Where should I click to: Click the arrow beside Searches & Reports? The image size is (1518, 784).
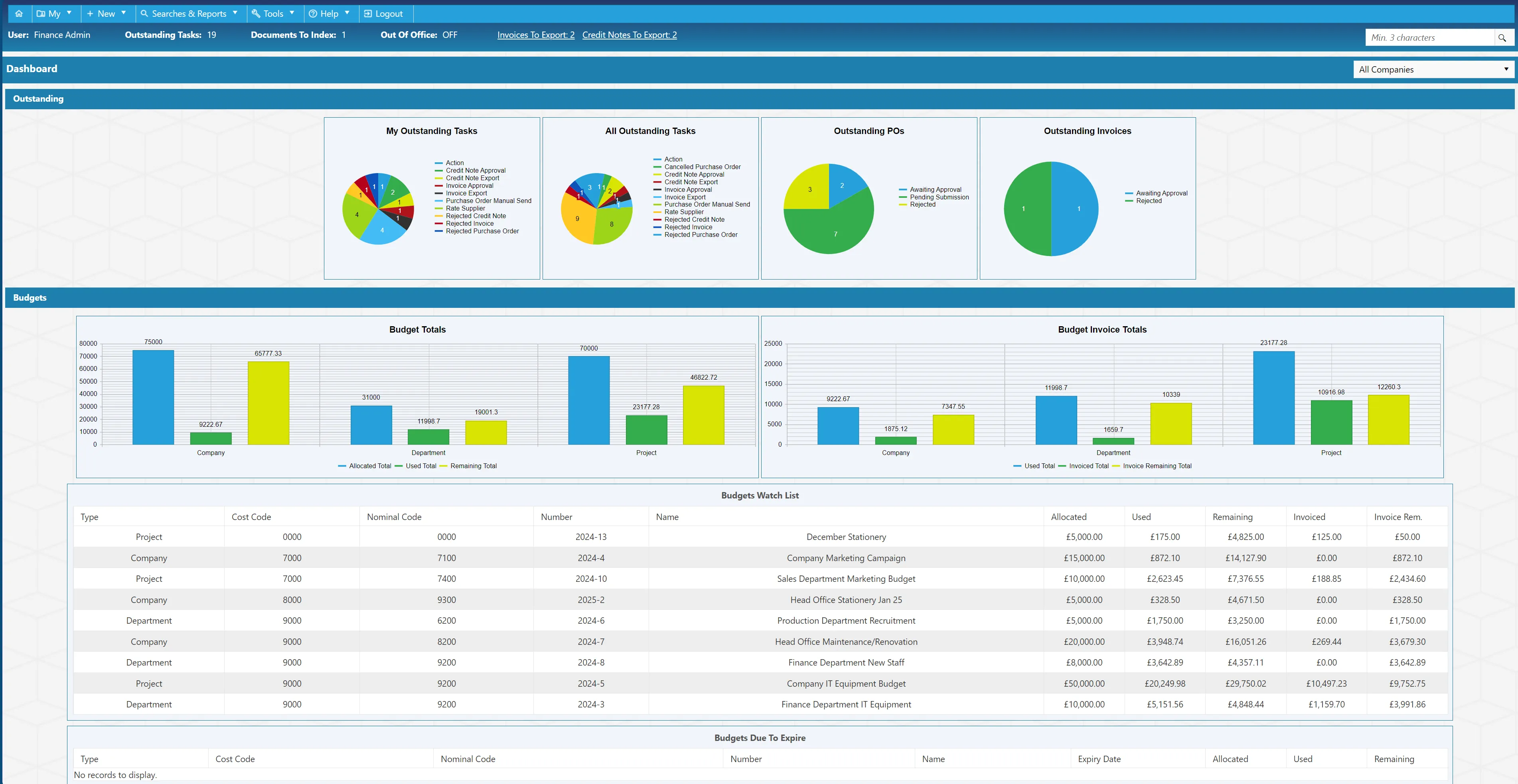coord(235,12)
